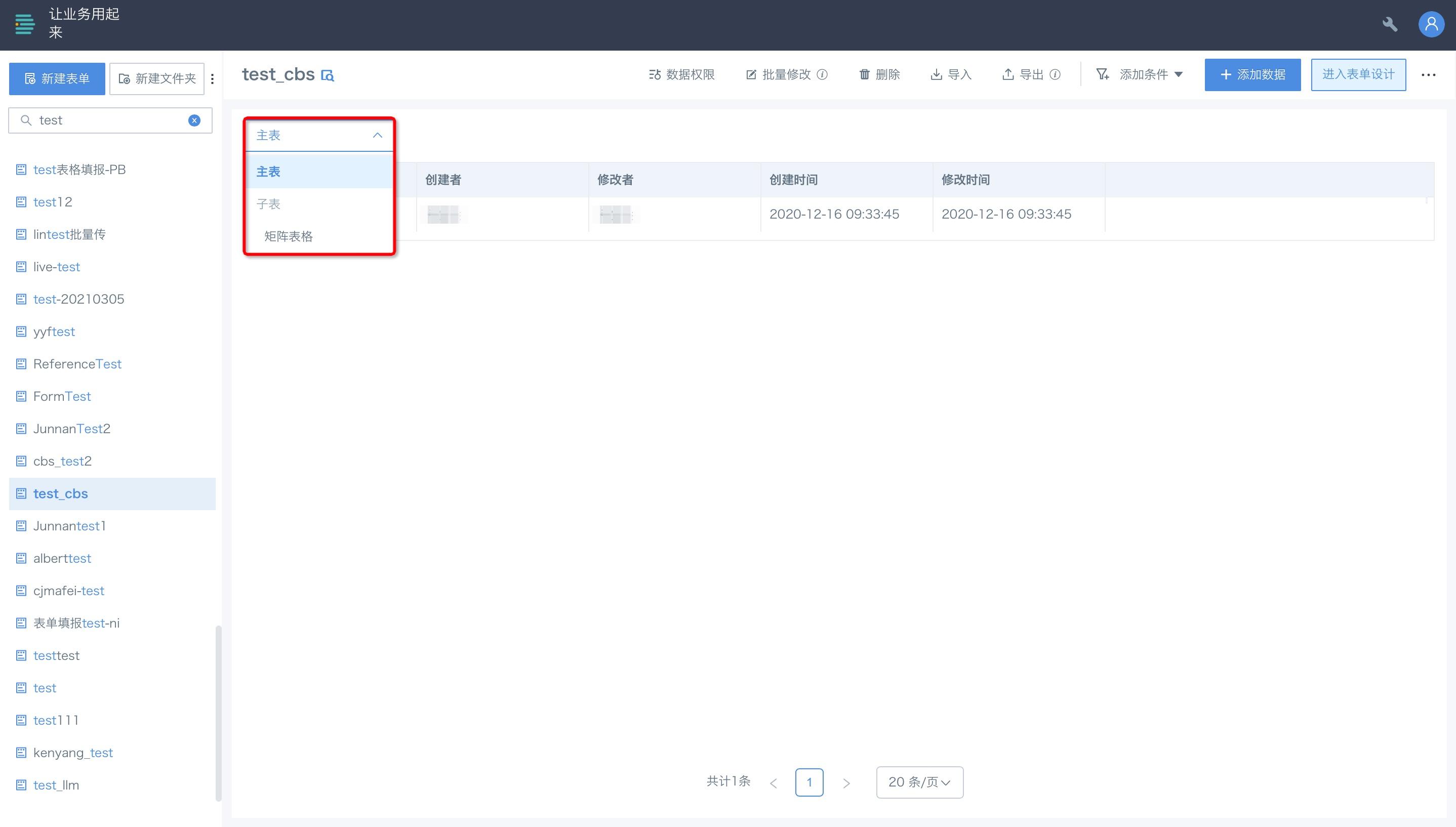Click the 导入 import button
Viewport: 1456px width, 827px height.
(x=951, y=74)
